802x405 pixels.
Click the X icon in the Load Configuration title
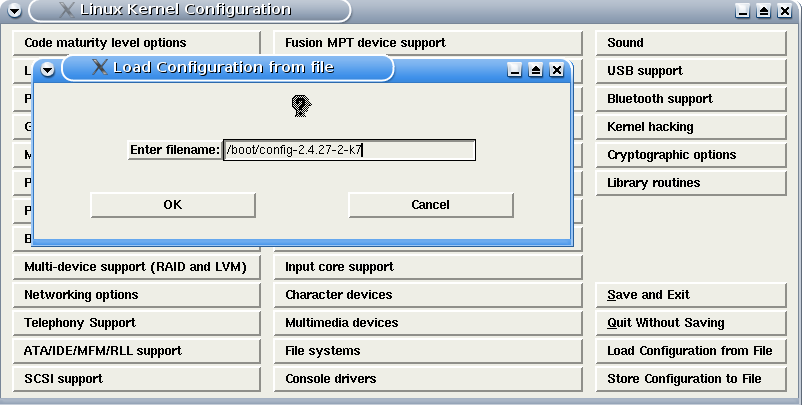click(x=100, y=67)
